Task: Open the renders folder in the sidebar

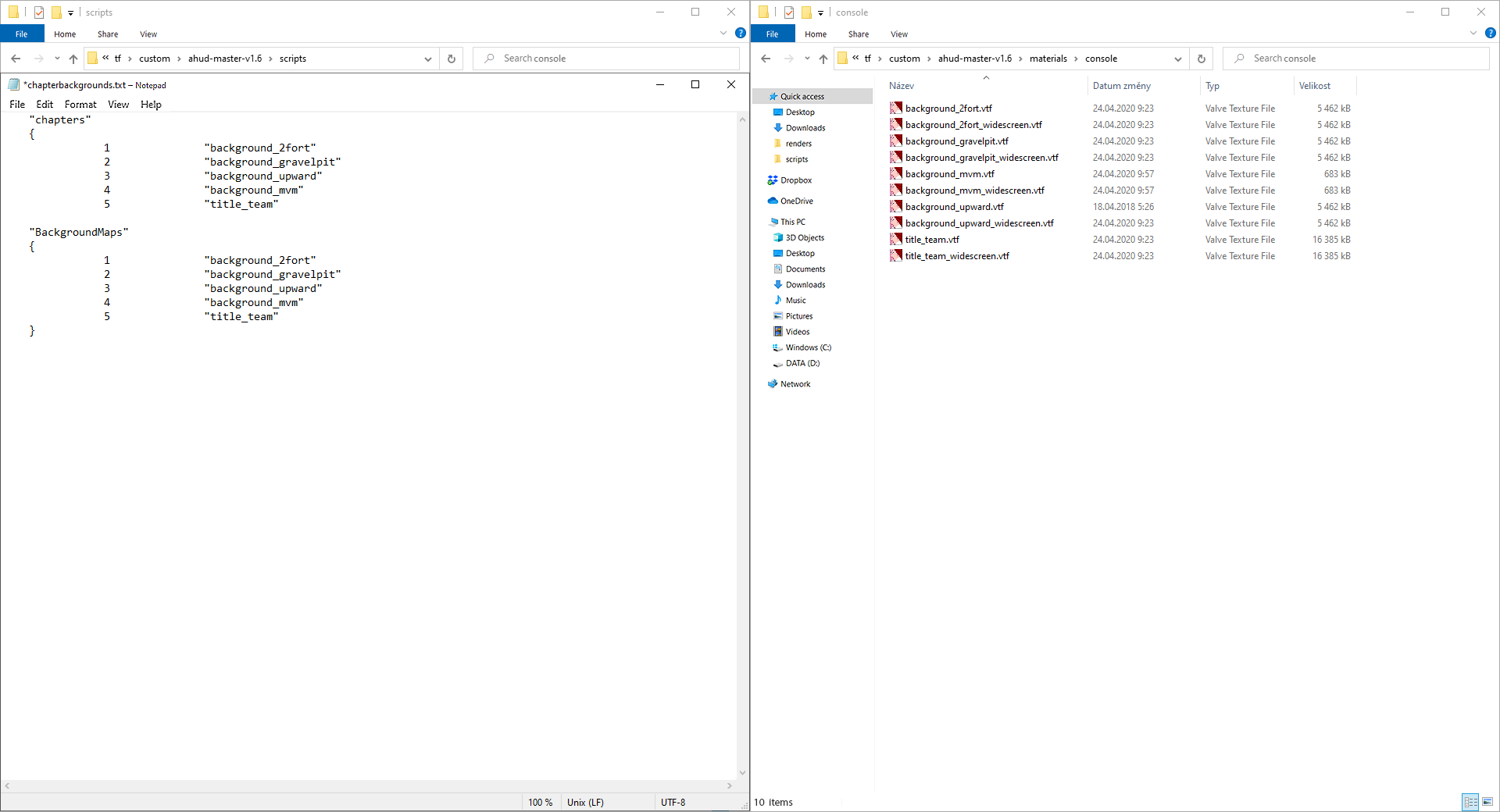Action: coord(798,144)
